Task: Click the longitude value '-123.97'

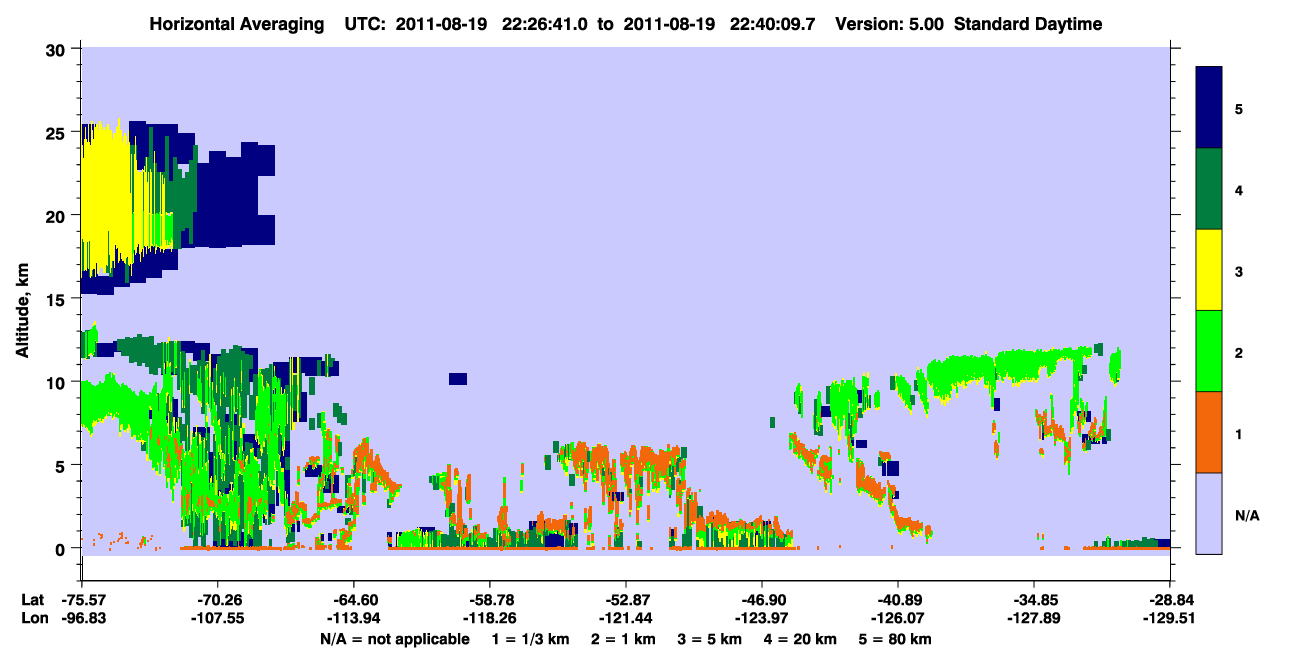Action: [762, 618]
